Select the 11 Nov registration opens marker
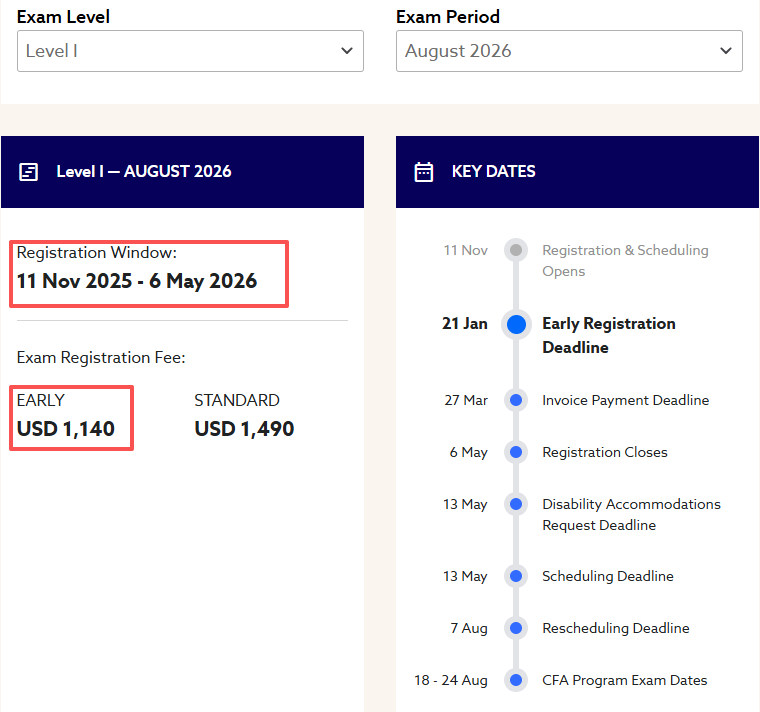 coord(516,250)
